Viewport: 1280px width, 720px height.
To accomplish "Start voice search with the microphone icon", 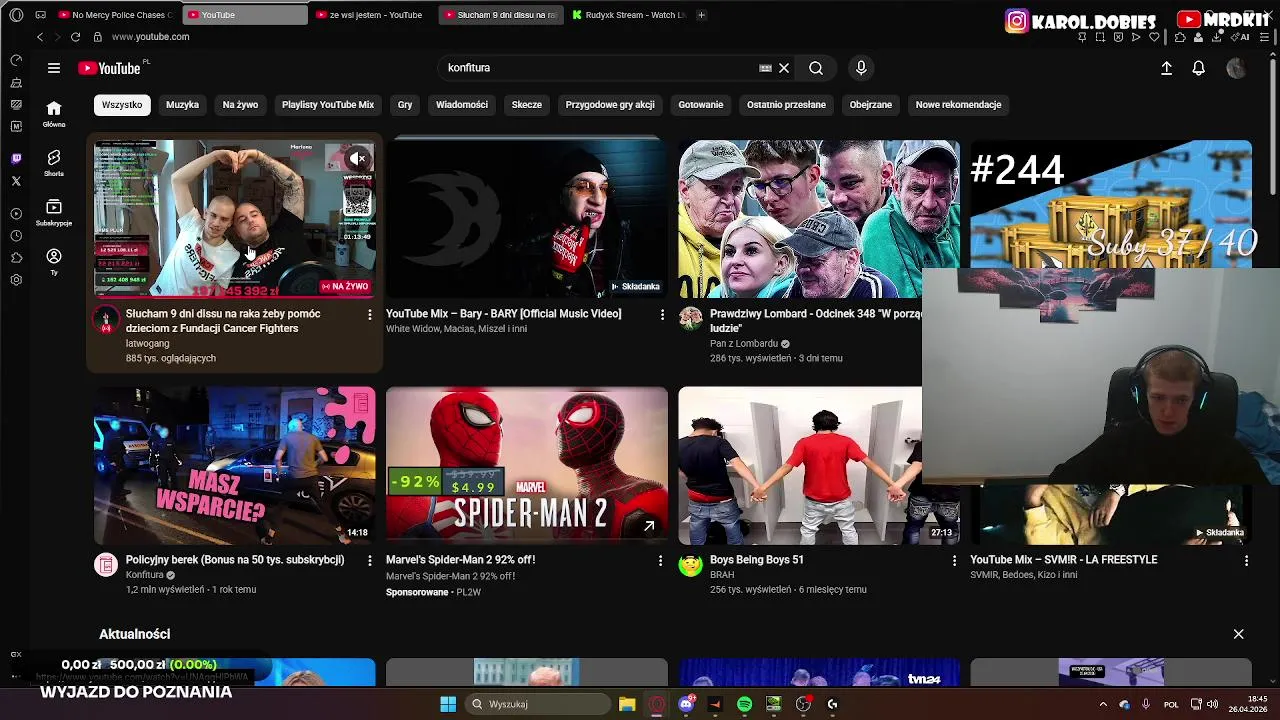I will 861,68.
